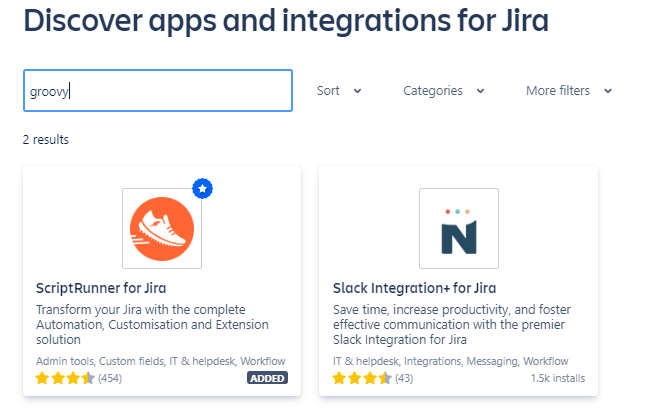
Task: Click the (43) review count
Action: 404,378
